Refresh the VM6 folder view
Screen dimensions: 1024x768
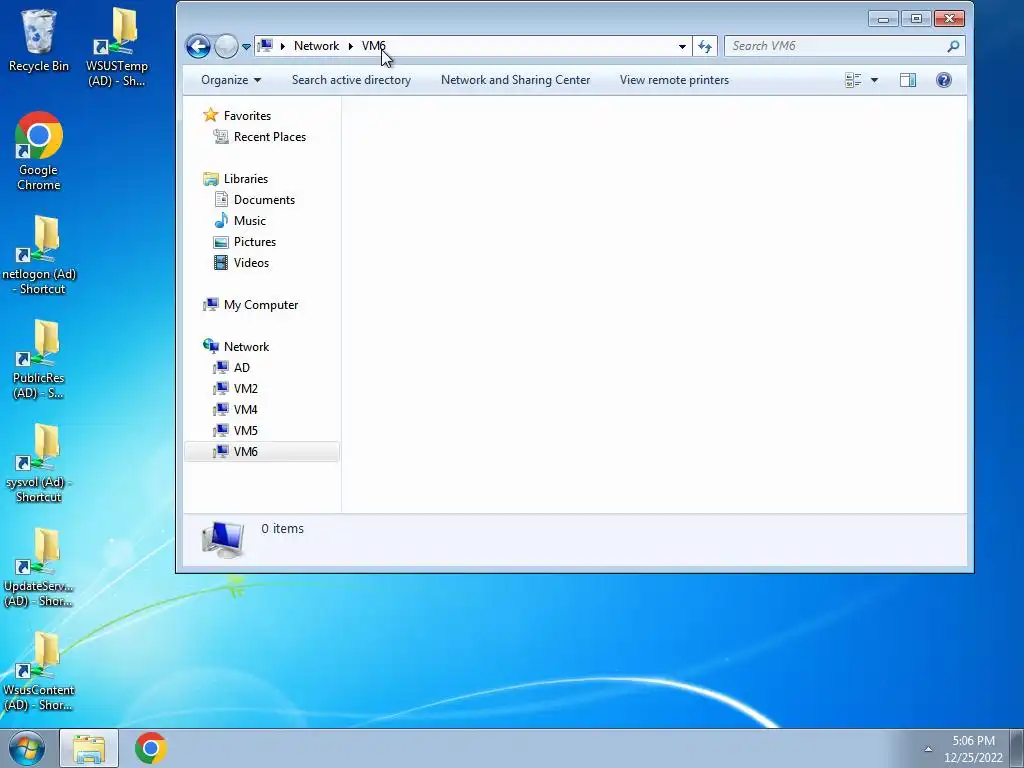(x=705, y=46)
